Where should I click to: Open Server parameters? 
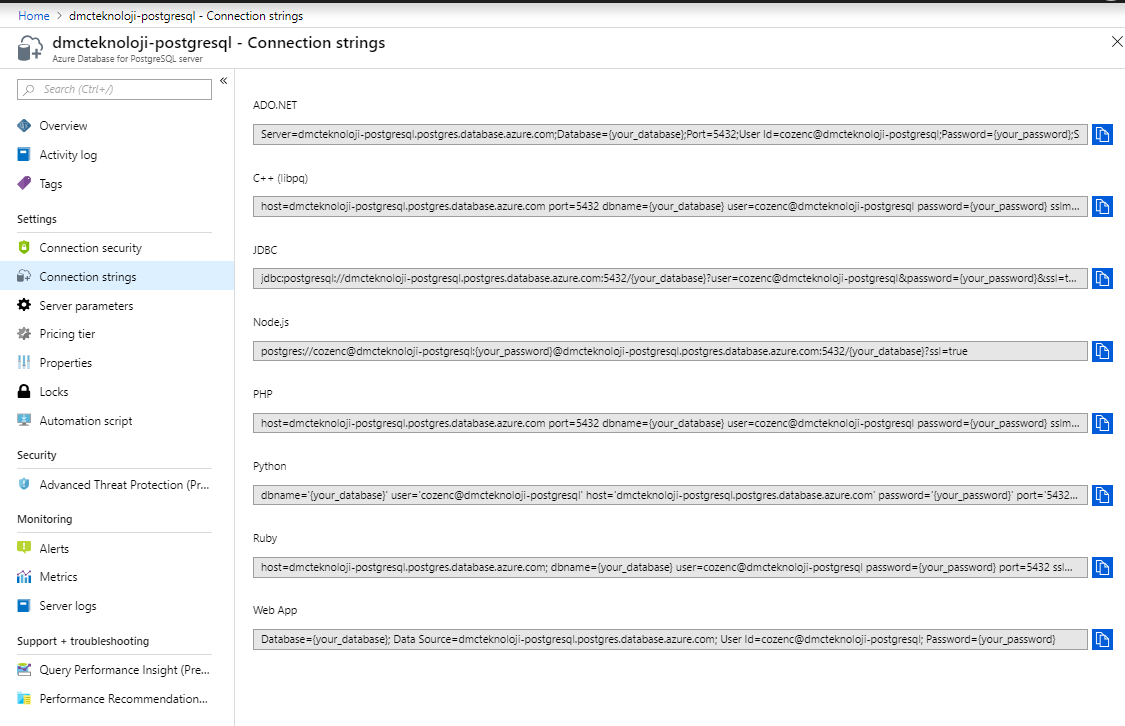86,306
